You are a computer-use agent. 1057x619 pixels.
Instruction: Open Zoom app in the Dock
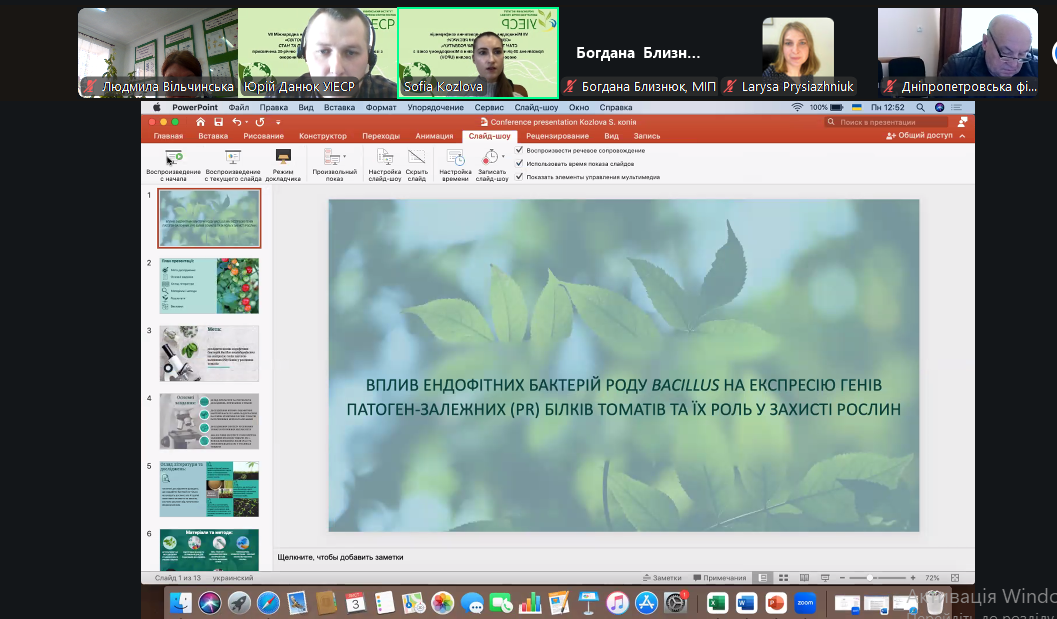tap(805, 603)
